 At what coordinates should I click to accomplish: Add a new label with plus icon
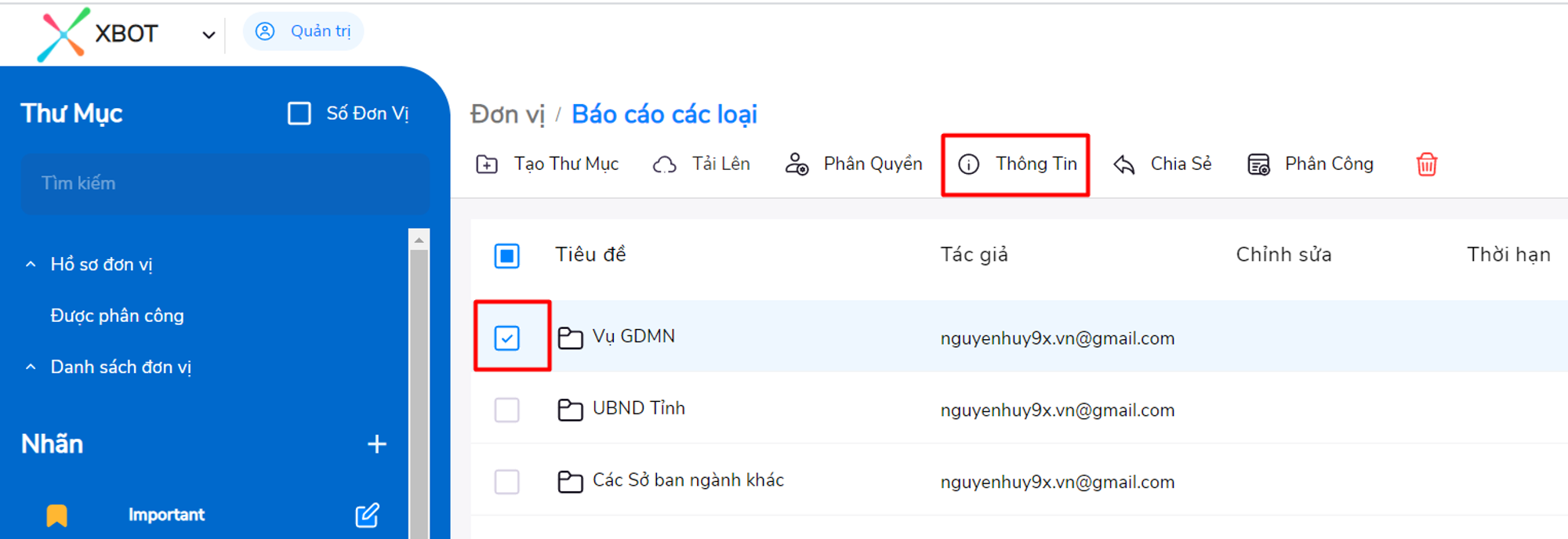click(376, 444)
